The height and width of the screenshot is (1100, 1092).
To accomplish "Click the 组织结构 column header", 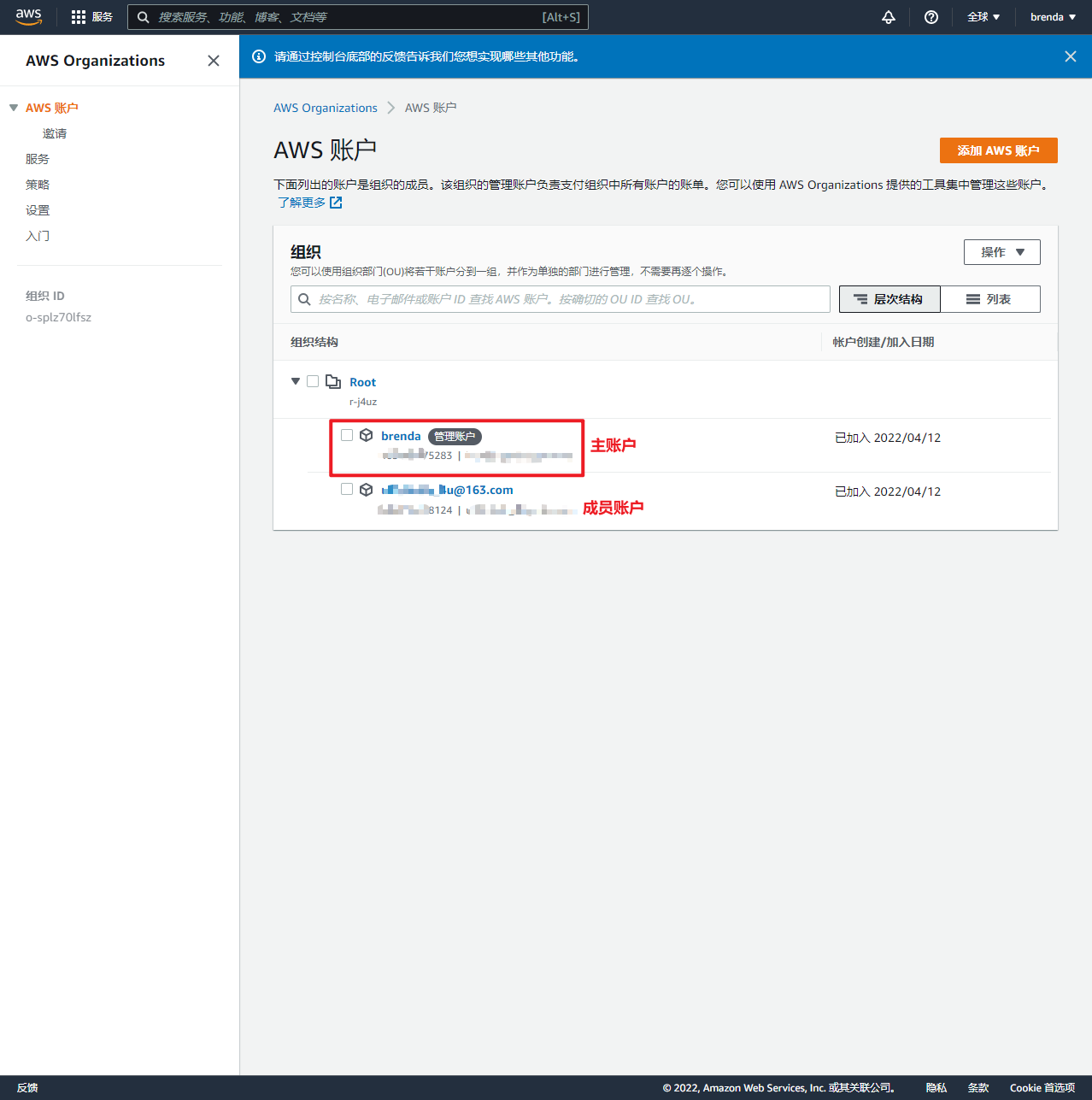I will (x=314, y=342).
